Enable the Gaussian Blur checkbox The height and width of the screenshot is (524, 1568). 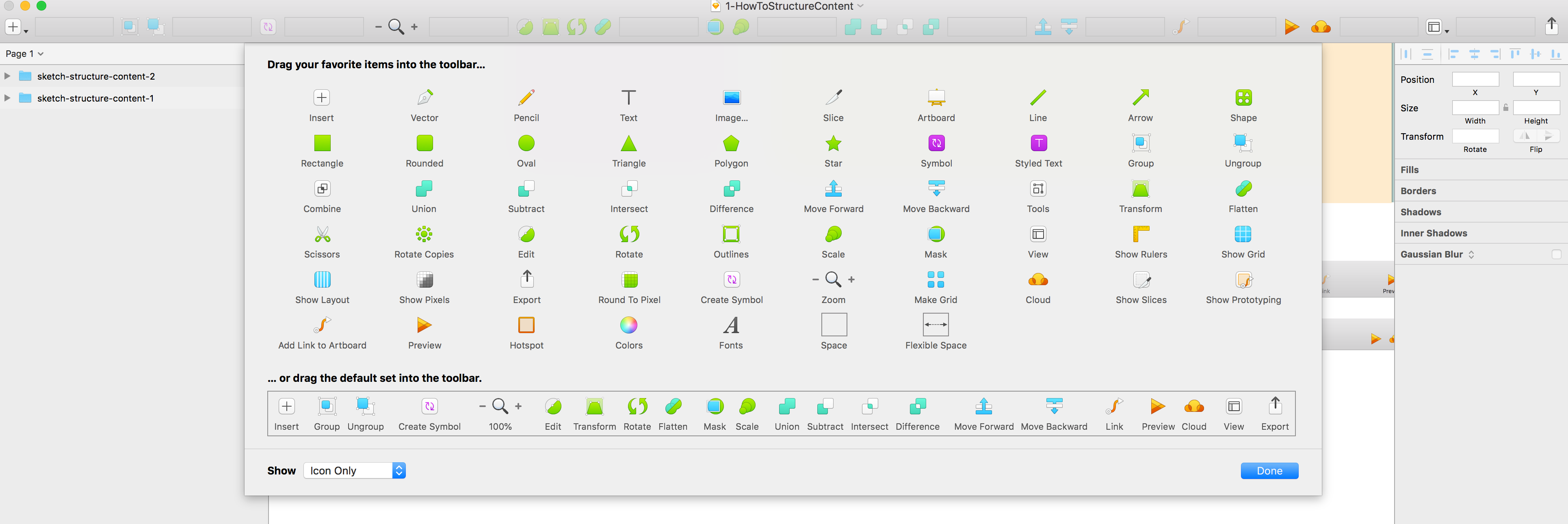(x=1556, y=254)
